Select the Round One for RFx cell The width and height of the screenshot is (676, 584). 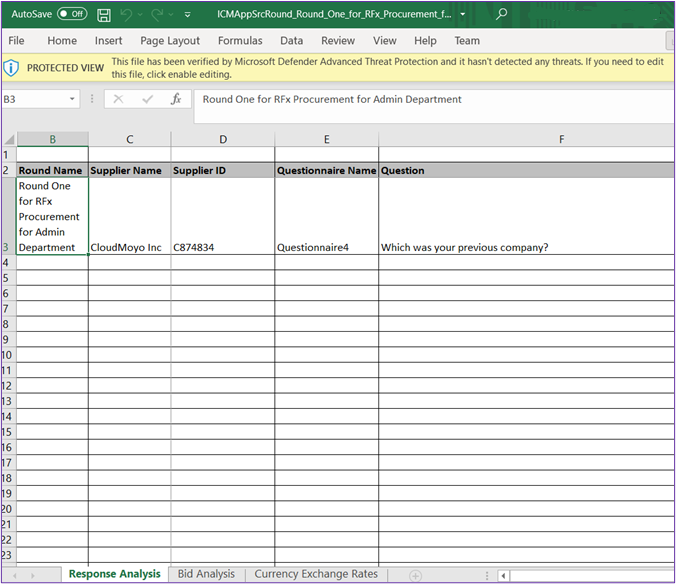pyautogui.click(x=52, y=216)
